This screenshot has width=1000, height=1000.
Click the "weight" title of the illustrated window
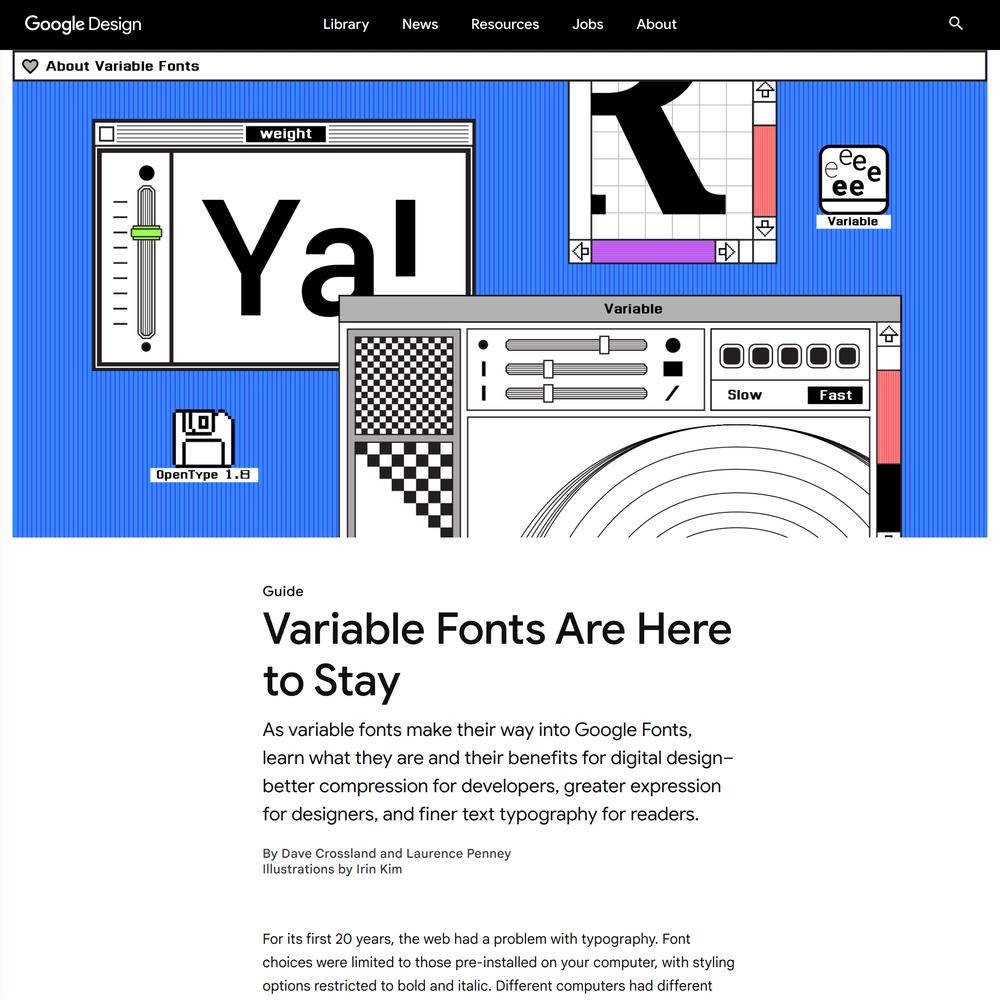pyautogui.click(x=286, y=134)
